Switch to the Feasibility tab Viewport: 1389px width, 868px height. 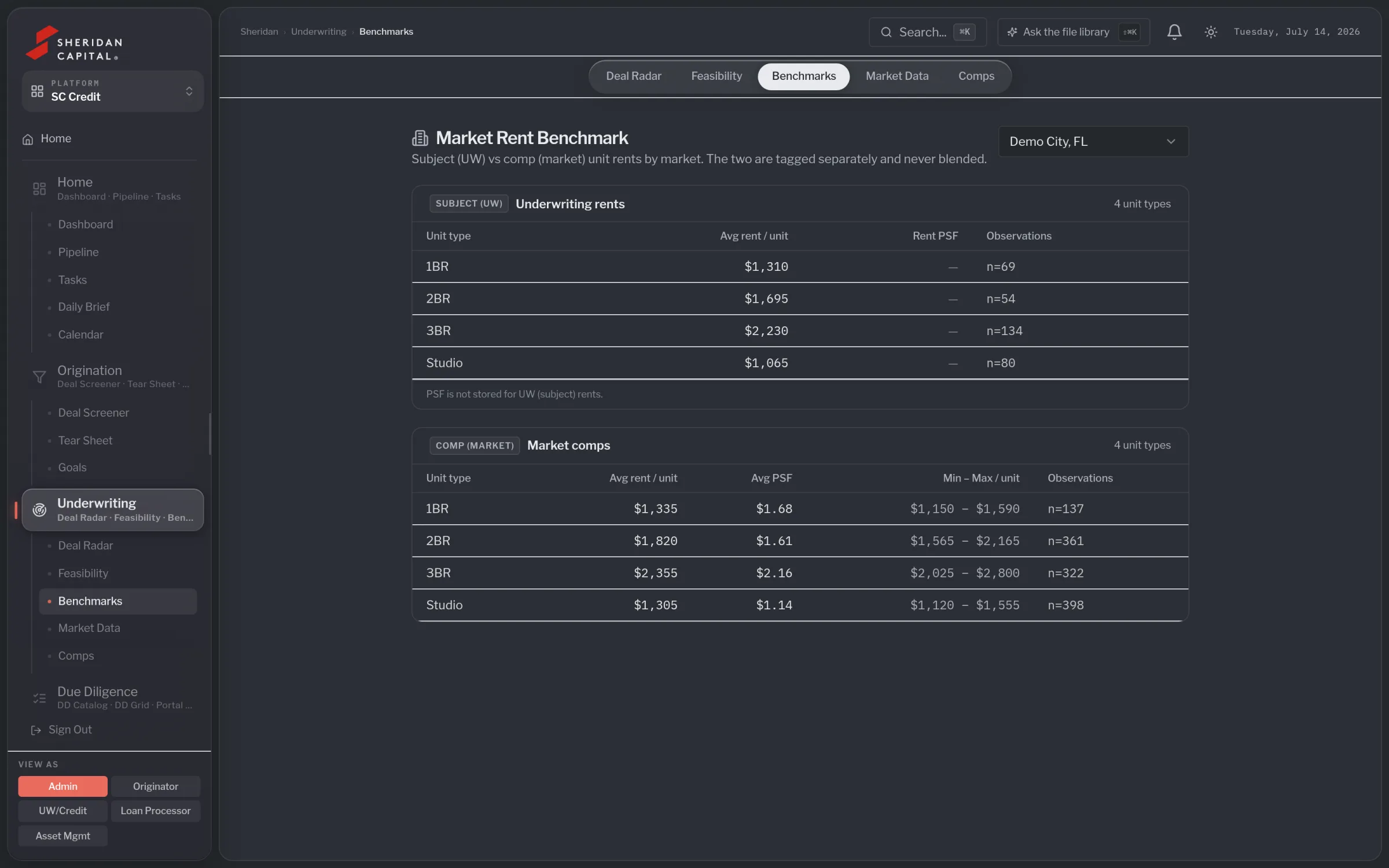(716, 76)
